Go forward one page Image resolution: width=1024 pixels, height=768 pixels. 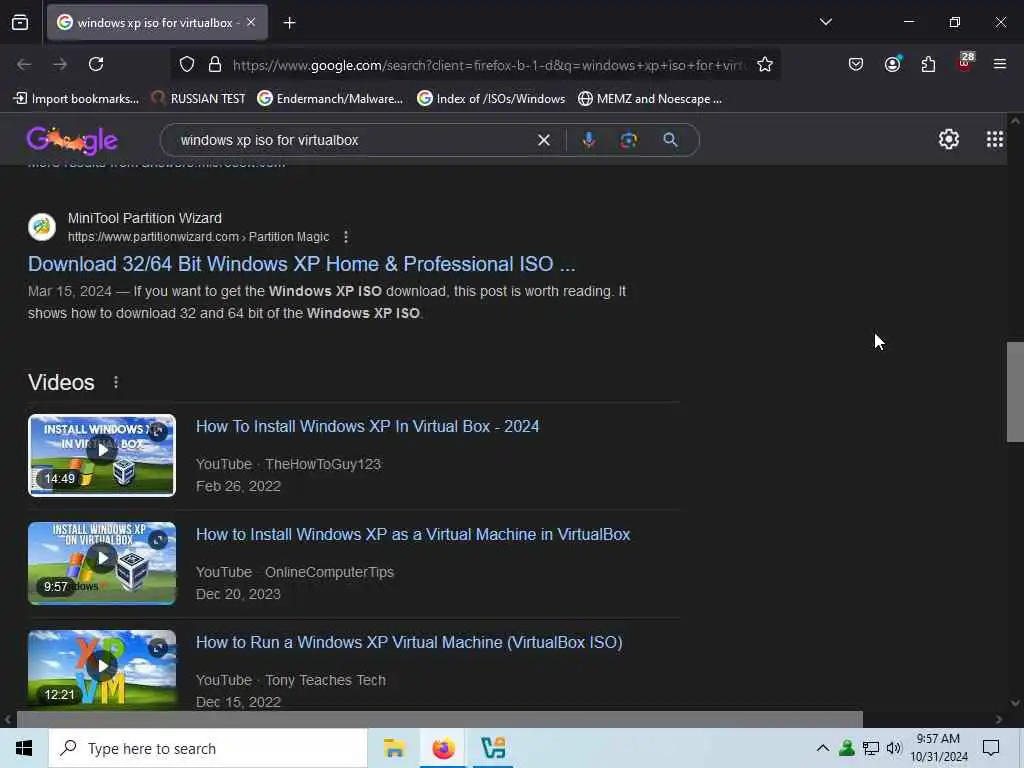click(60, 64)
